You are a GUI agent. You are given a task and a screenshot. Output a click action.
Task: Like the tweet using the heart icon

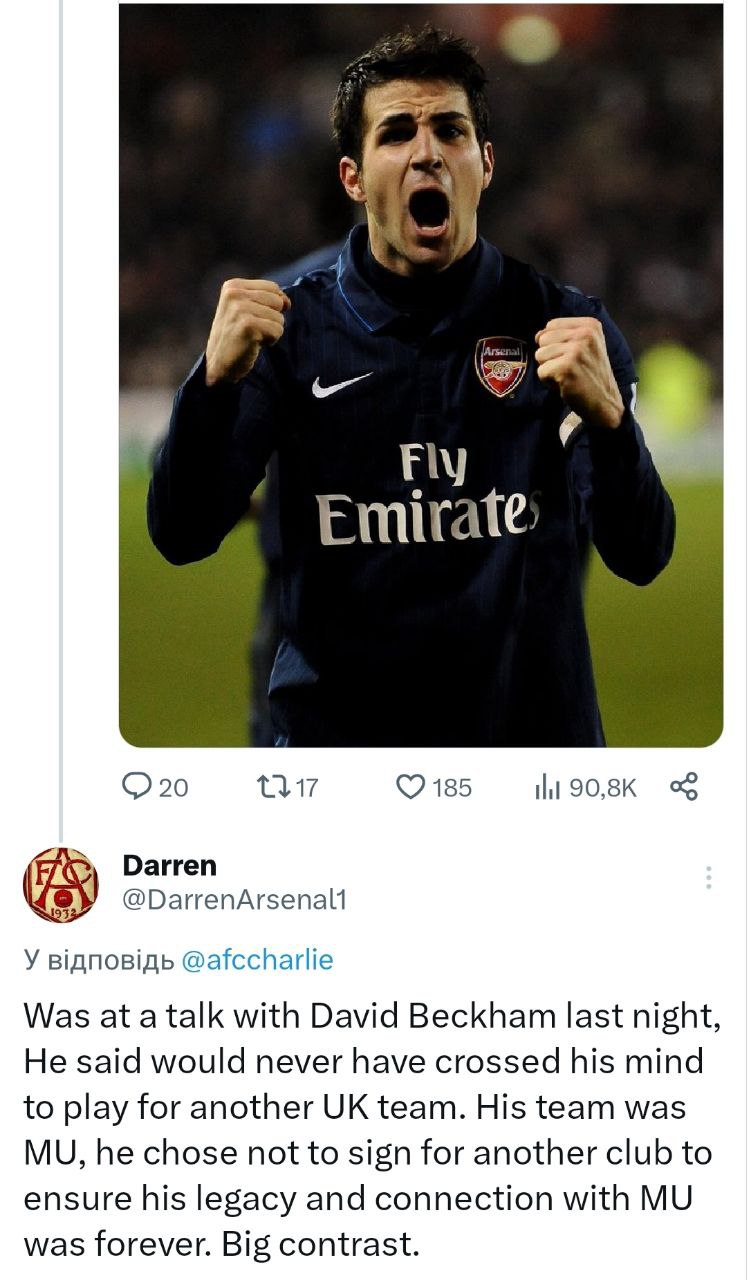(411, 788)
